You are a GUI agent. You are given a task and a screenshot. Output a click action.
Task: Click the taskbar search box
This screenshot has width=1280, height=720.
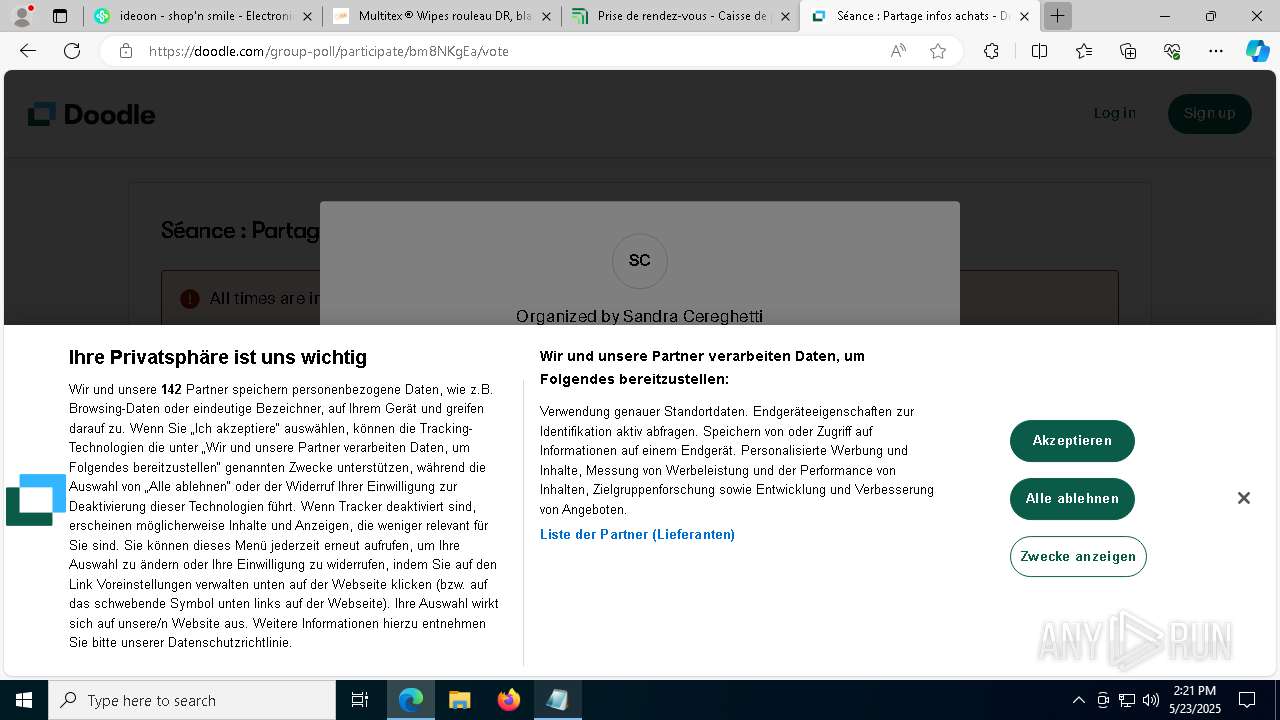(x=192, y=700)
